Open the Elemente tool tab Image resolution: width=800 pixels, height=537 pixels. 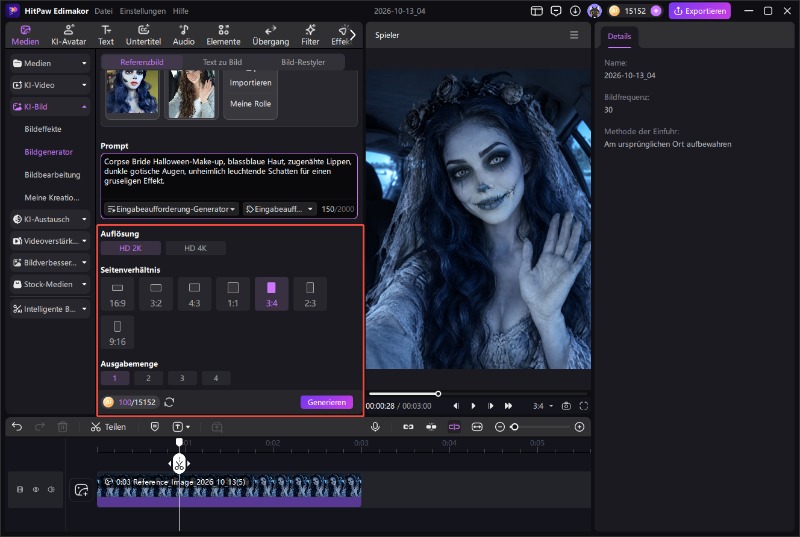223,35
